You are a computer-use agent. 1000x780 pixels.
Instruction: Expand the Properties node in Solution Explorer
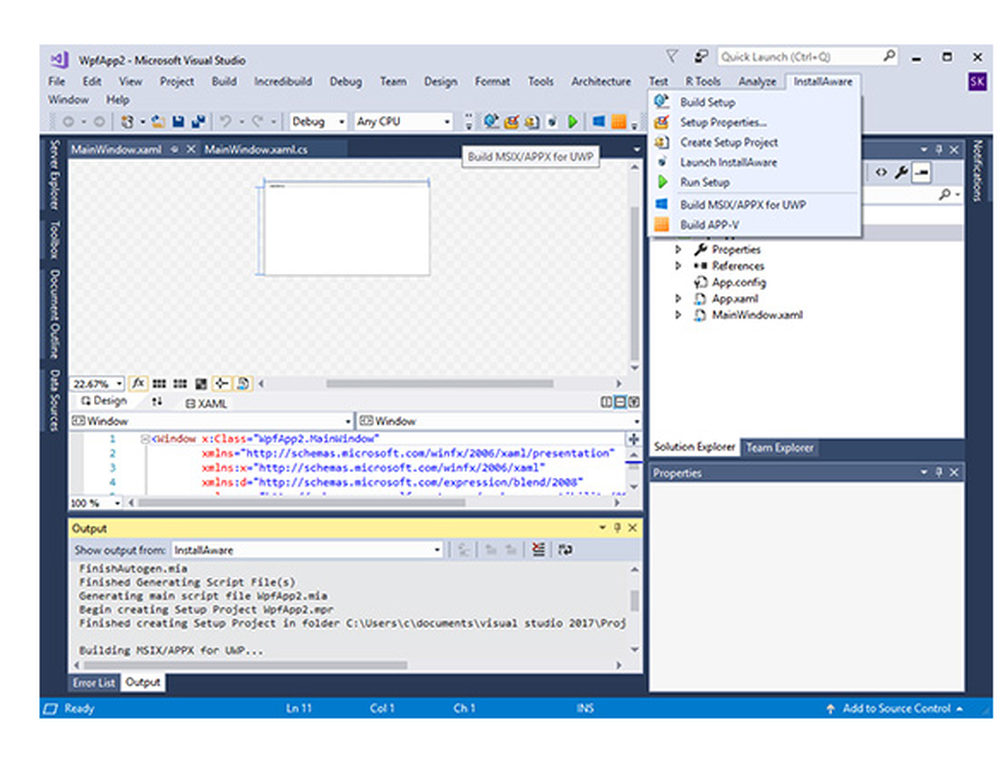[x=679, y=249]
